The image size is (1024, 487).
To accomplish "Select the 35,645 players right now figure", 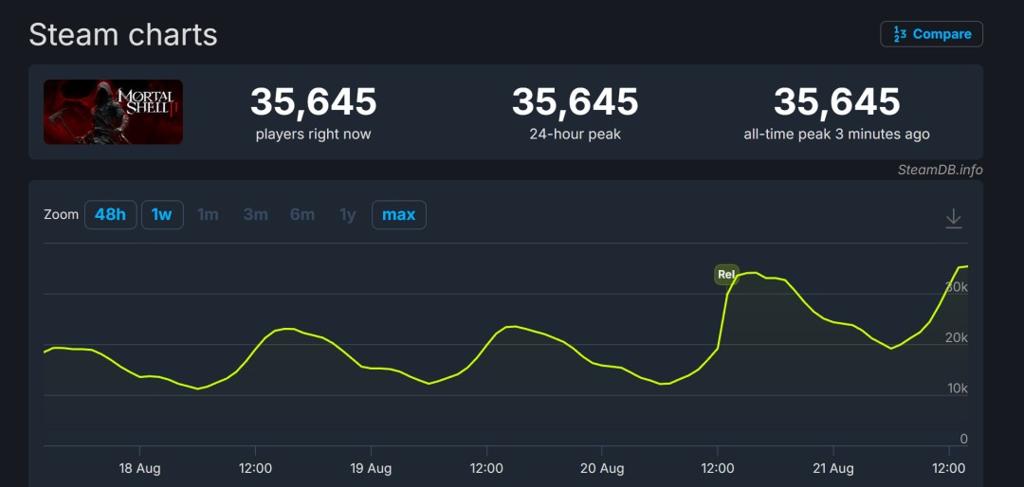I will pos(313,102).
